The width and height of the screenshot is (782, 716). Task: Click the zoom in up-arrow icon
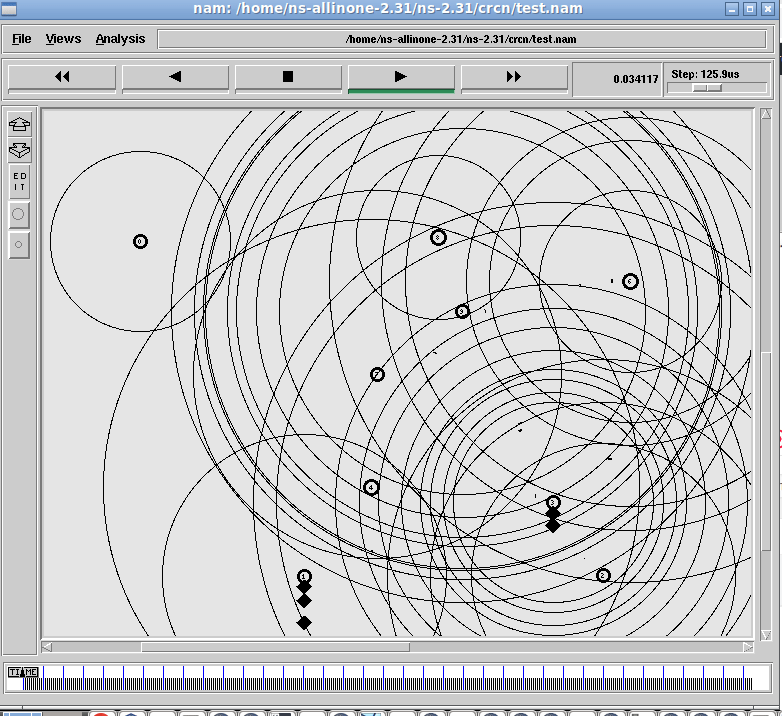[x=19, y=125]
